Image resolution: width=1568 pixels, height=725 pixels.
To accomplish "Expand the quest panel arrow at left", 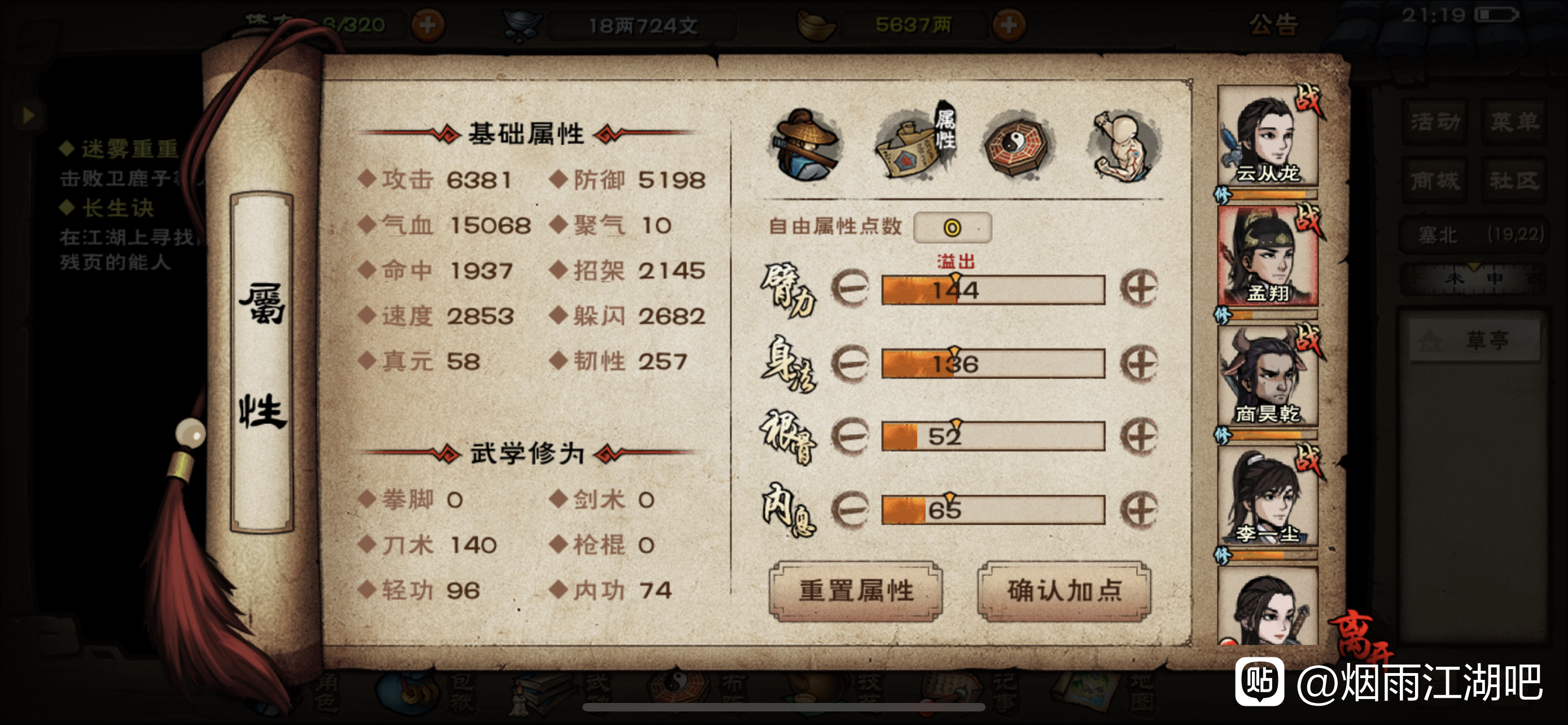I will (x=28, y=115).
